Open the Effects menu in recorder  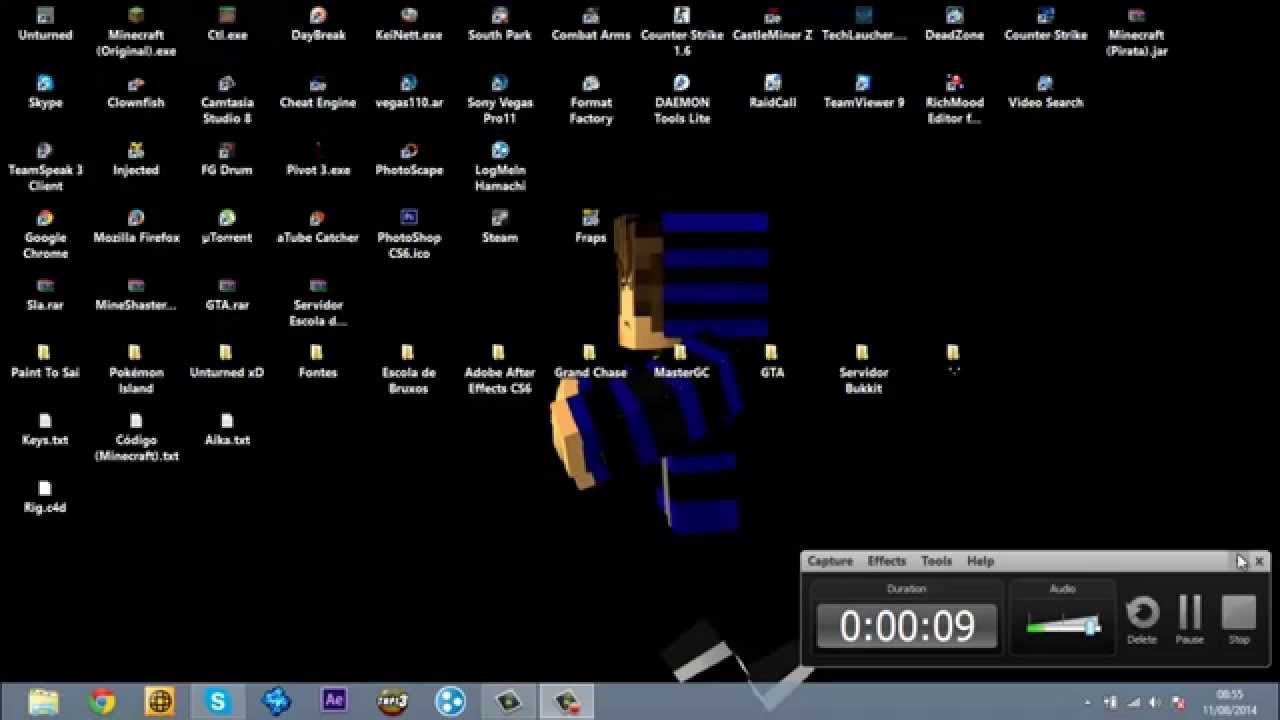pyautogui.click(x=886, y=561)
